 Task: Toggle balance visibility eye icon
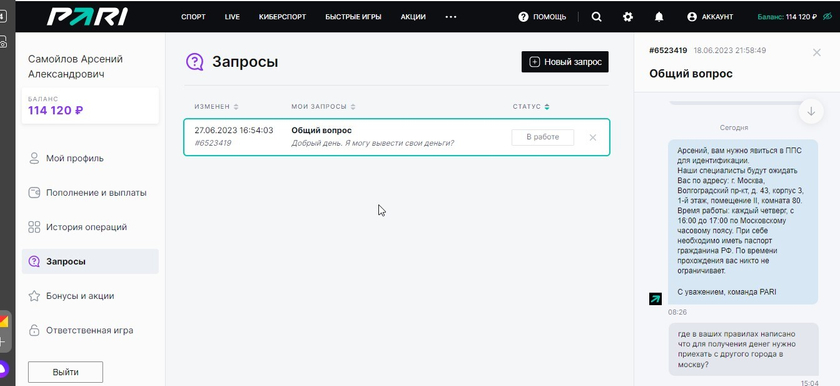tap(828, 17)
